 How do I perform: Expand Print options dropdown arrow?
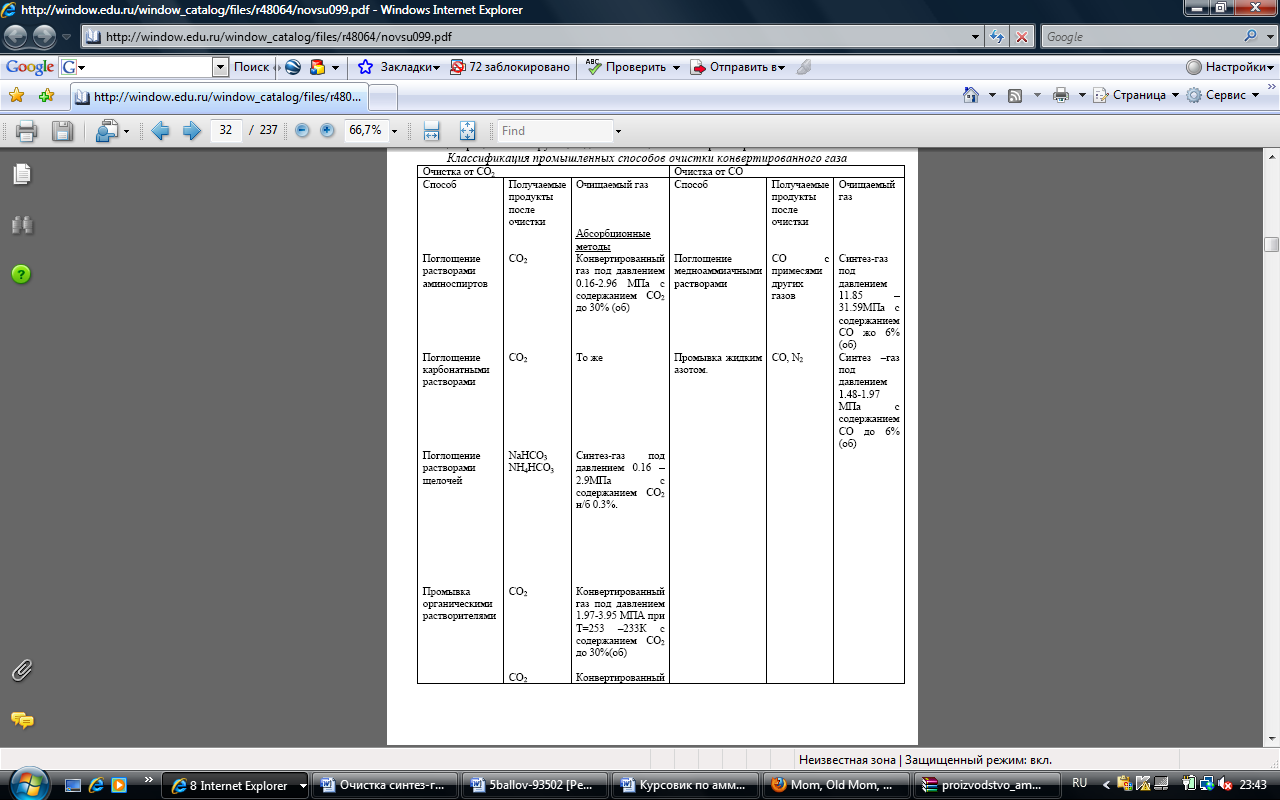pos(1082,95)
